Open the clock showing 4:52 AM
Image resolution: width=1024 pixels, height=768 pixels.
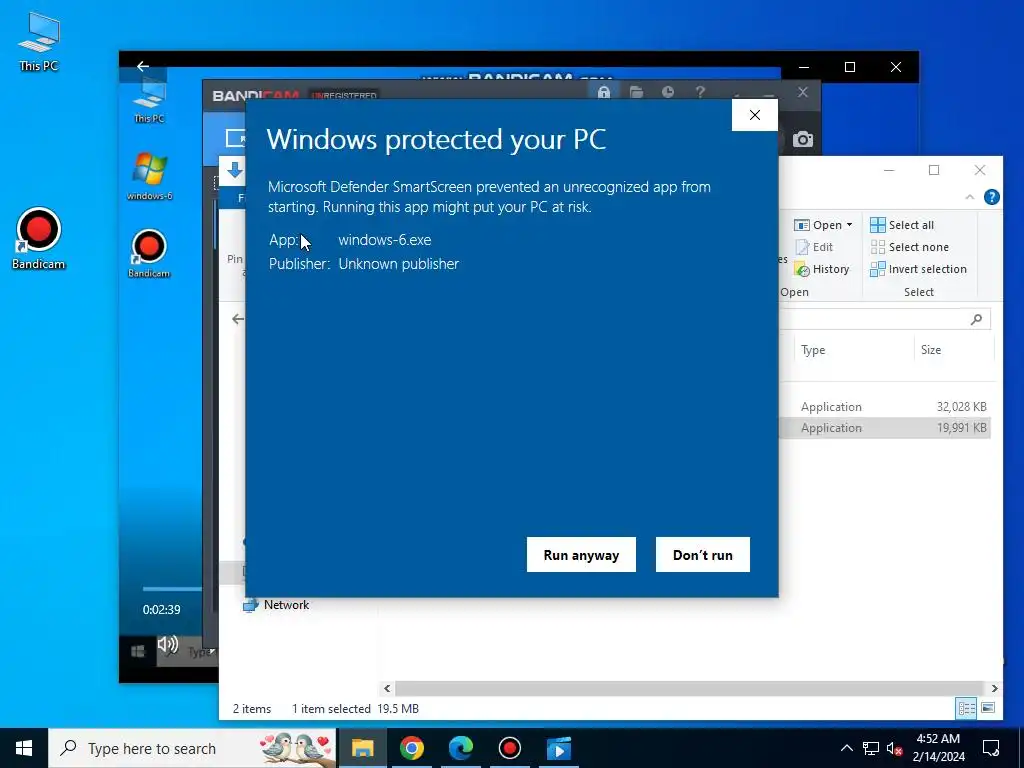(x=938, y=748)
